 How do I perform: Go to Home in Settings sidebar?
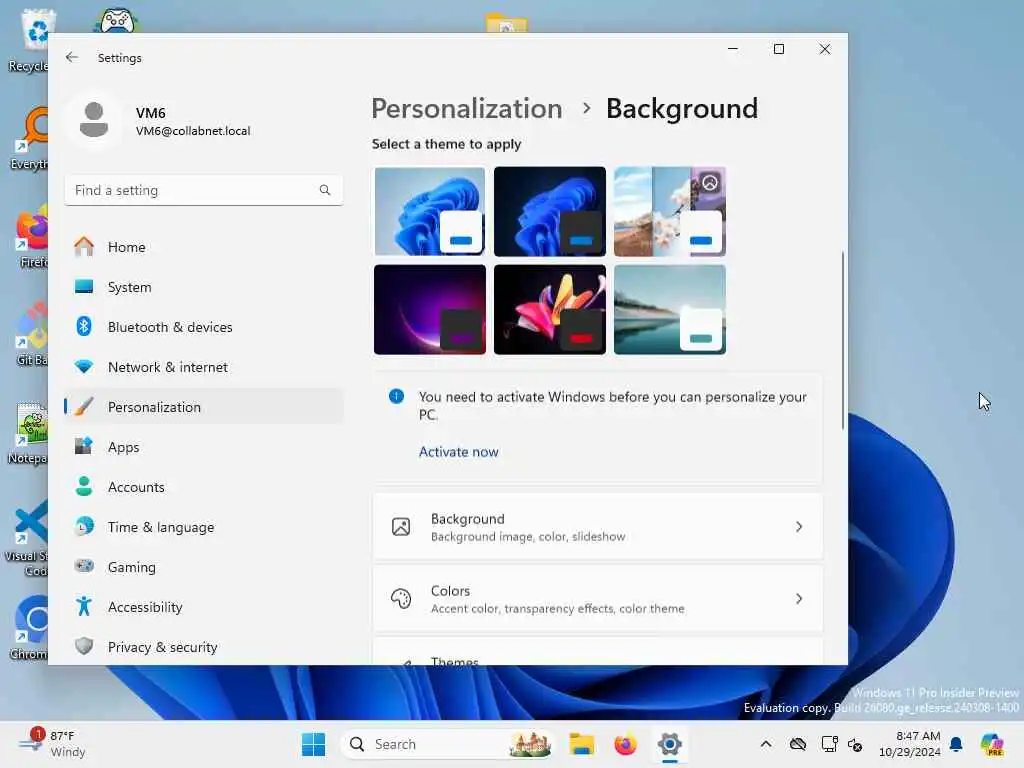(x=204, y=247)
